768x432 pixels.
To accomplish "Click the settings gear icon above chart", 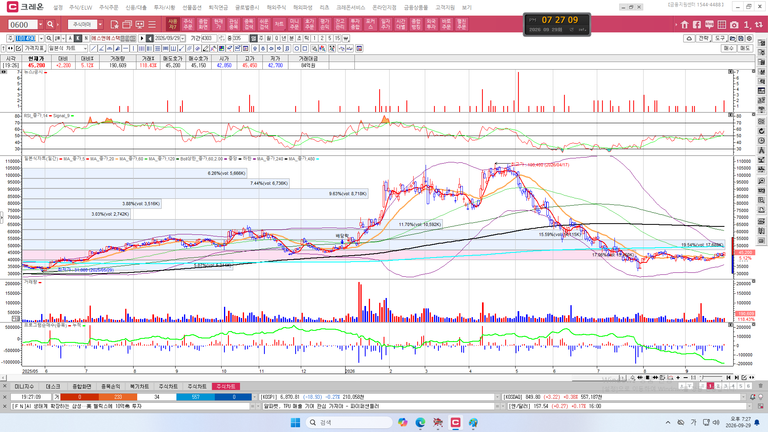I will pyautogui.click(x=749, y=38).
